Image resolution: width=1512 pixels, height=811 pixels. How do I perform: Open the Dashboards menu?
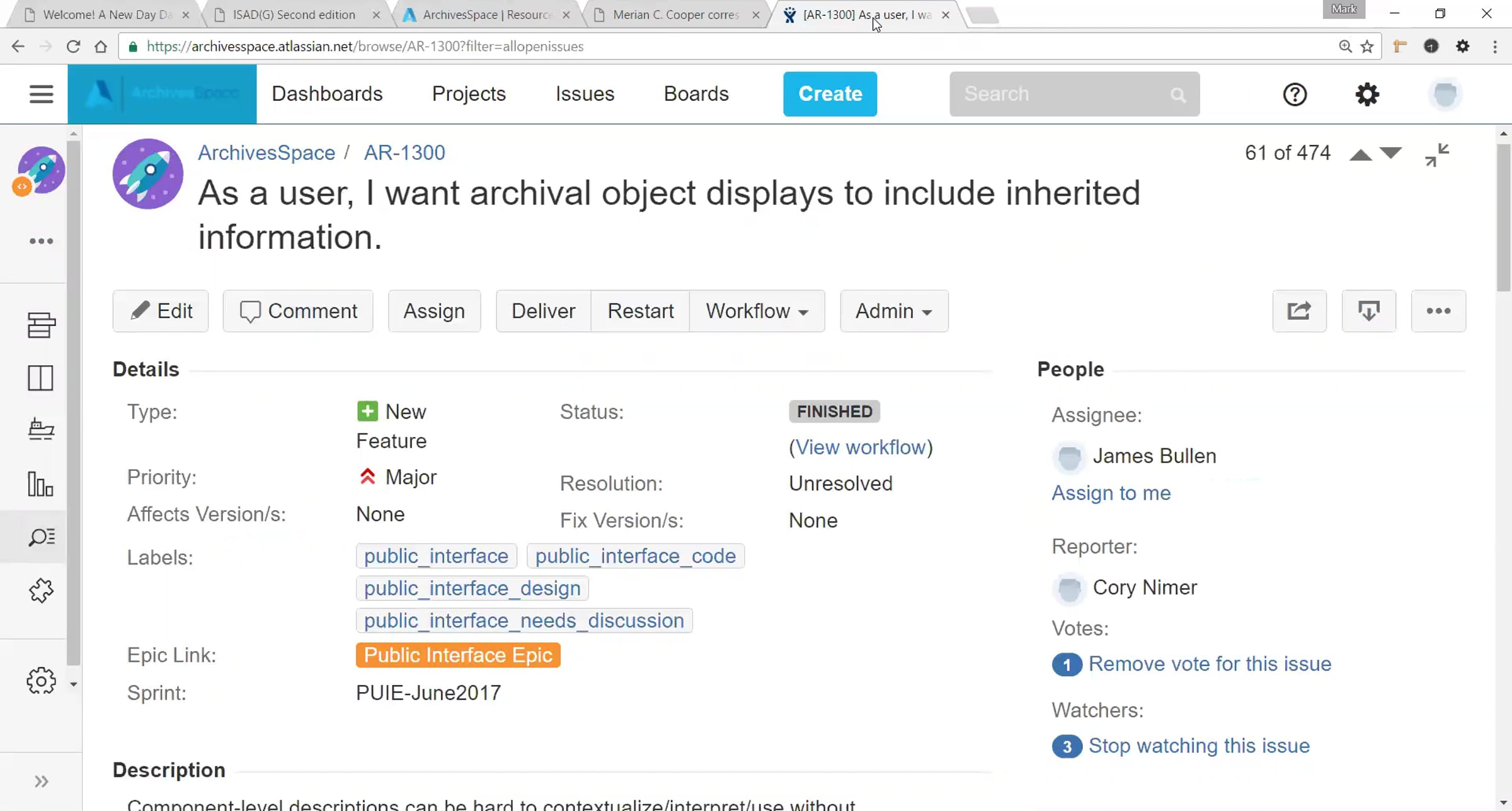pos(327,94)
